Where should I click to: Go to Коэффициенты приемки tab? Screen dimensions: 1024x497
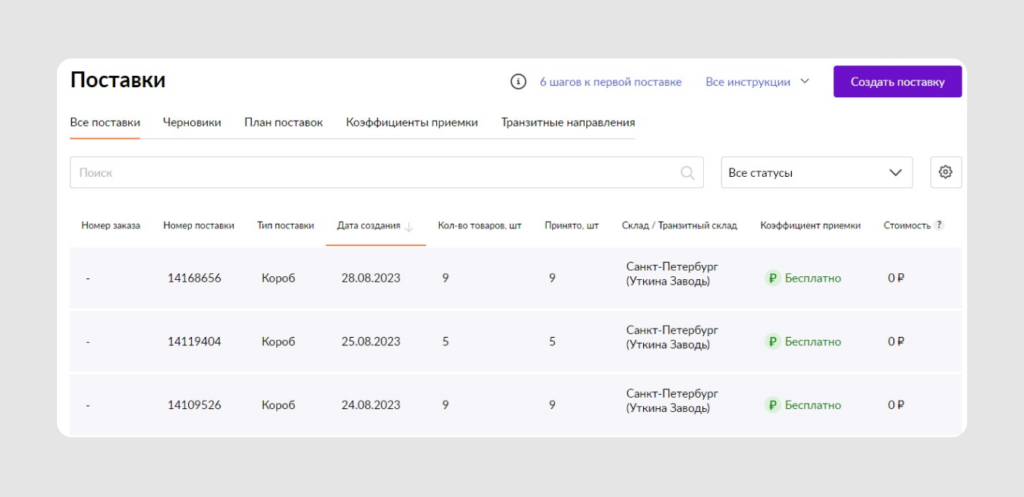[x=411, y=122]
